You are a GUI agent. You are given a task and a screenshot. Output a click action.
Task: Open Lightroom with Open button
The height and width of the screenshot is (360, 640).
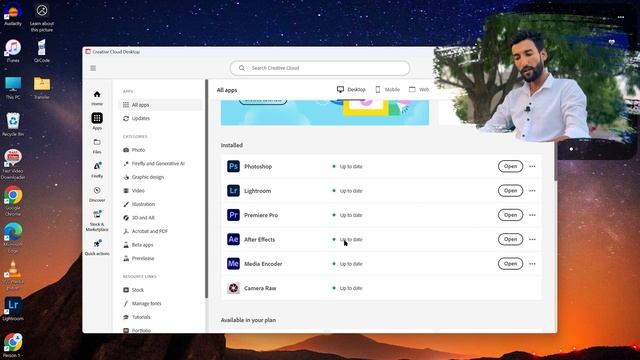click(510, 191)
